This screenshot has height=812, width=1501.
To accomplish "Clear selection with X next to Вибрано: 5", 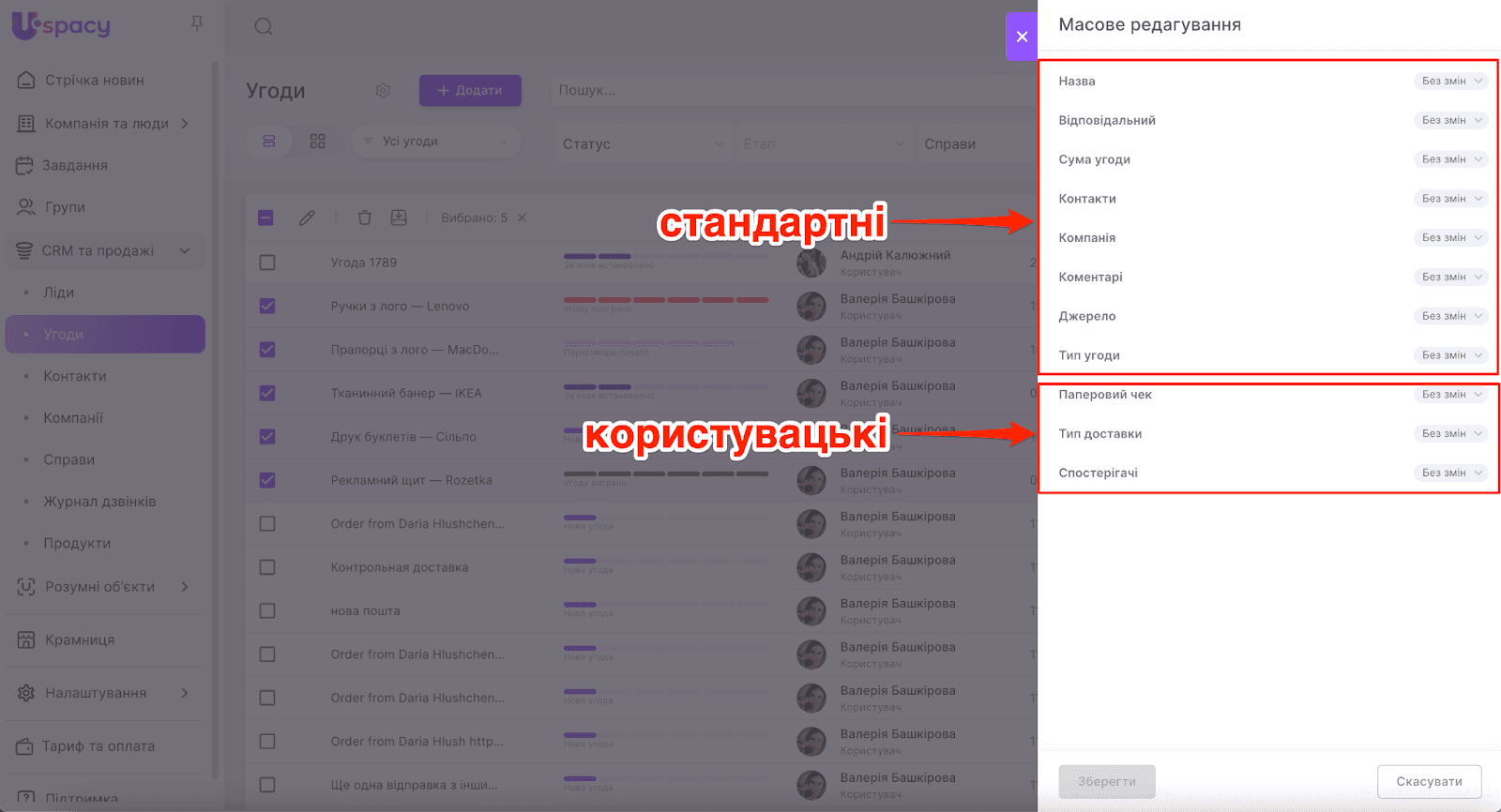I will pyautogui.click(x=523, y=218).
